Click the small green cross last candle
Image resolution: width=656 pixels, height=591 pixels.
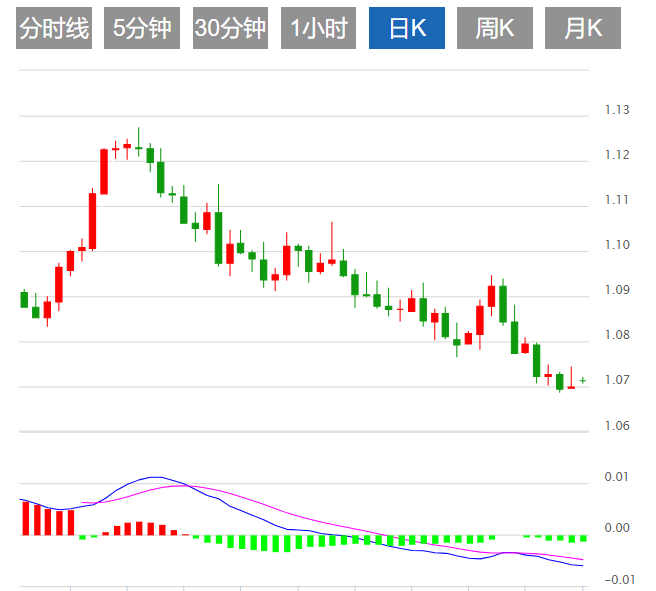click(x=583, y=380)
